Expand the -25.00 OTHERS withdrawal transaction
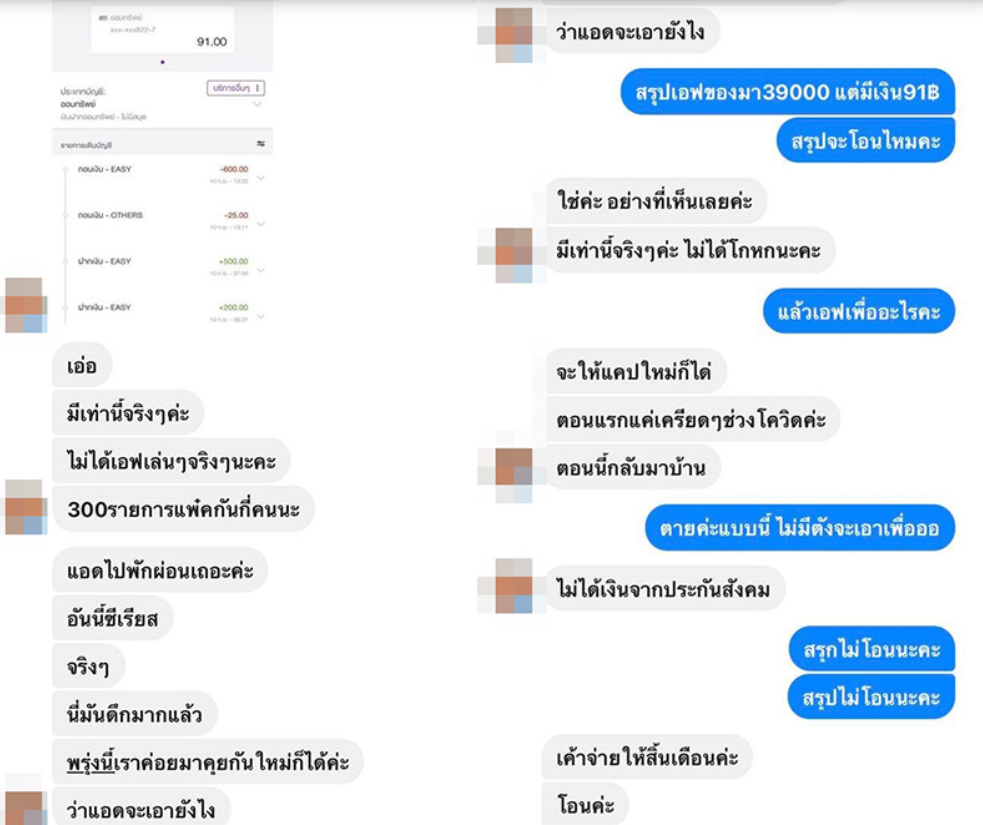 pos(261,224)
